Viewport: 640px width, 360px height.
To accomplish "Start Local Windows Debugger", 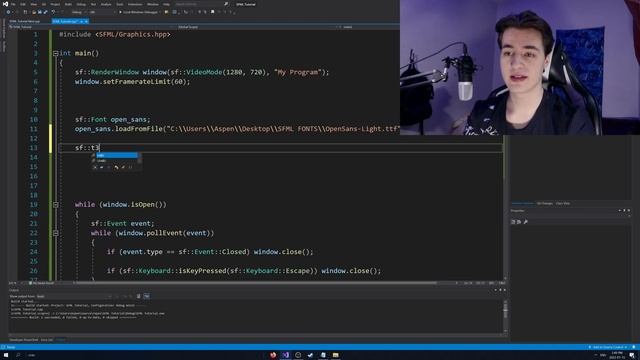I will click(138, 12).
